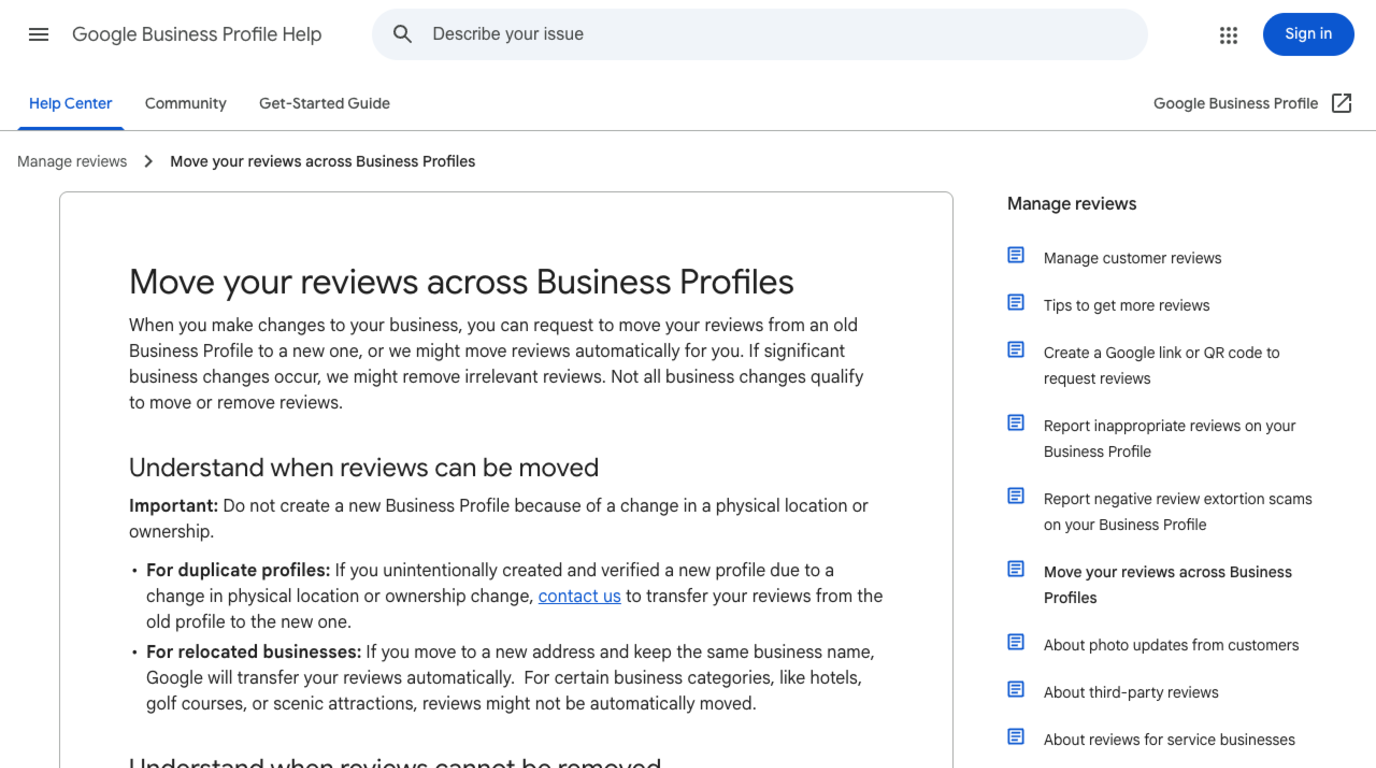1376x768 pixels.
Task: Open Tips to get more reviews article
Action: click(x=1126, y=305)
